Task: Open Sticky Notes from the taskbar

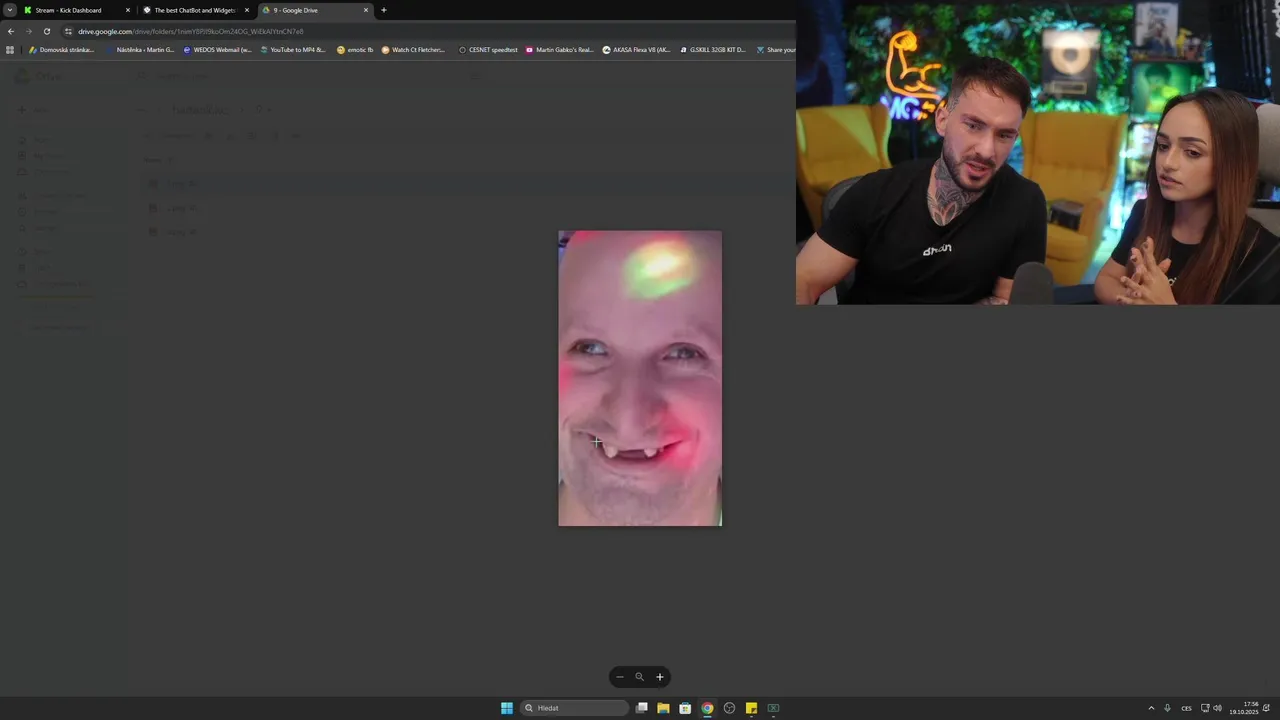Action: (x=751, y=708)
